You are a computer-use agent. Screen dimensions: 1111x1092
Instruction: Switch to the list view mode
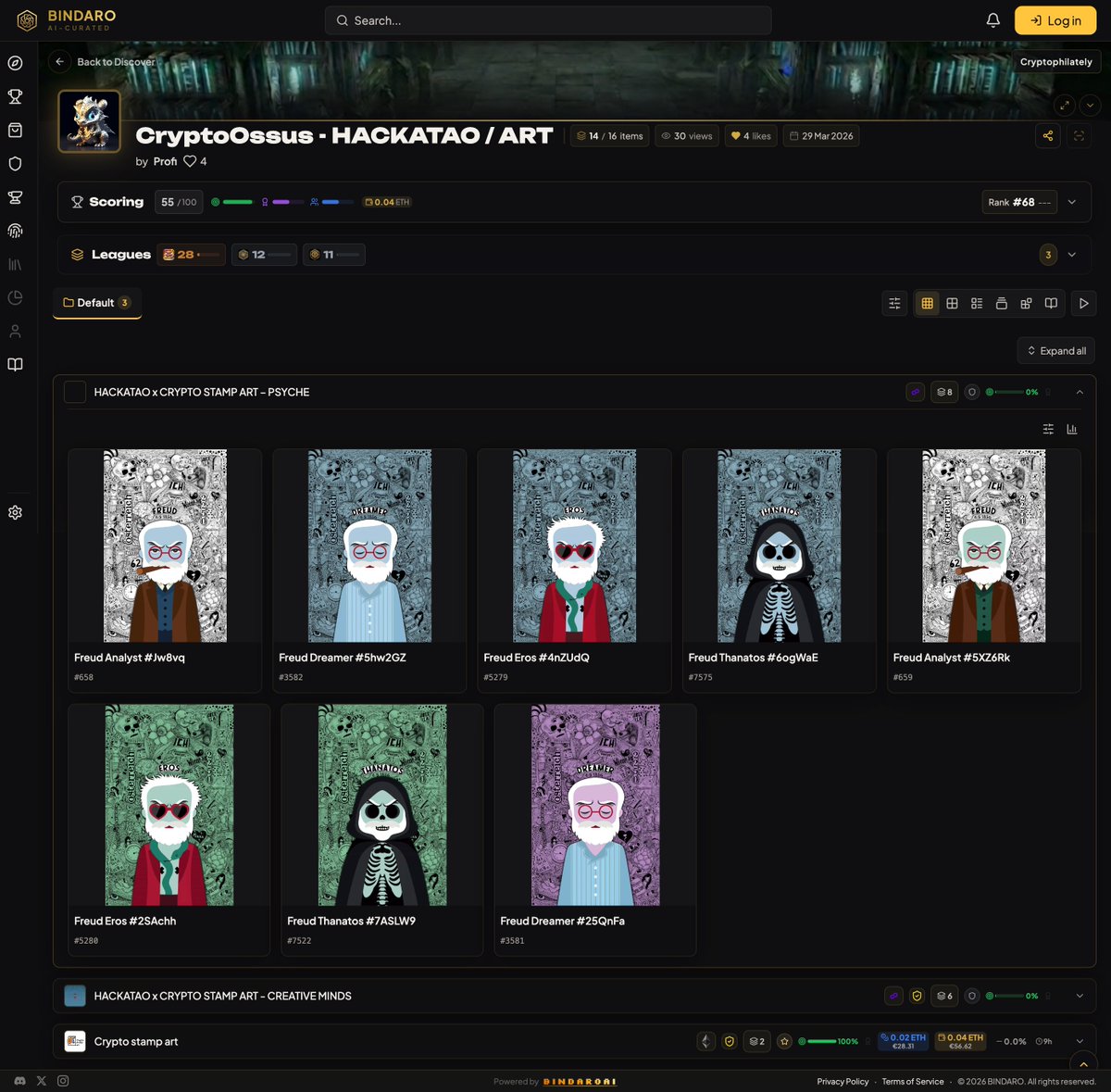point(977,303)
